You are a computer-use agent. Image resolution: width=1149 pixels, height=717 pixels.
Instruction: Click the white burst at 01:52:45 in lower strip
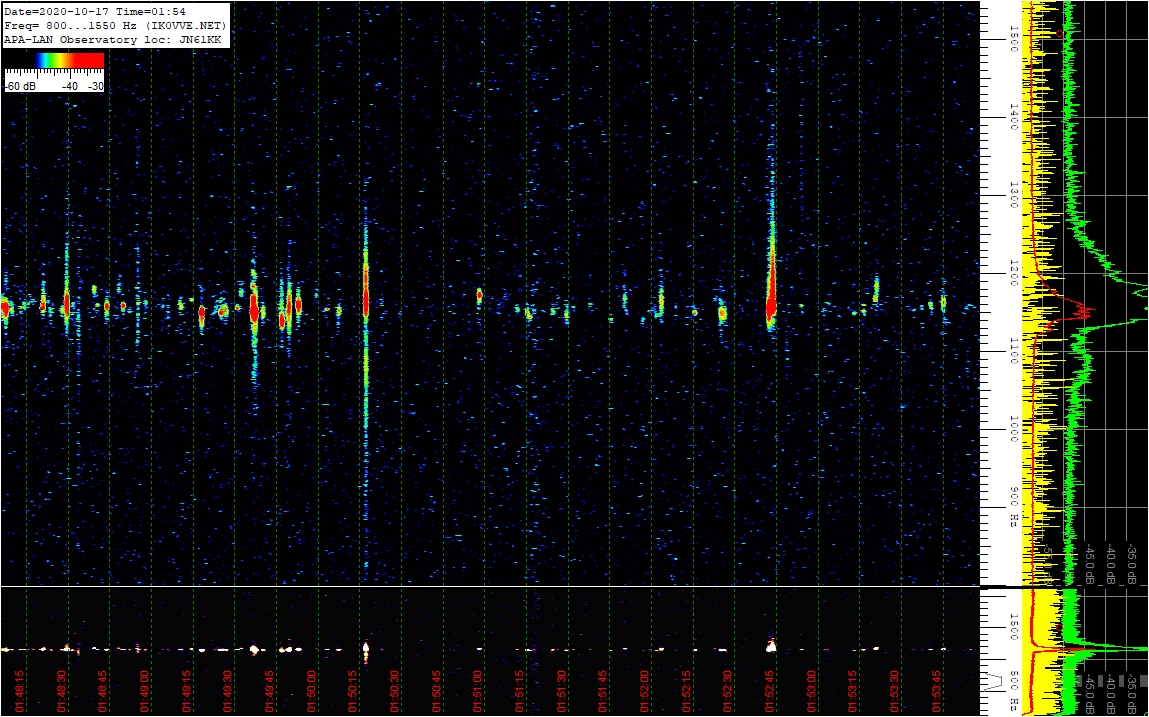(x=771, y=646)
